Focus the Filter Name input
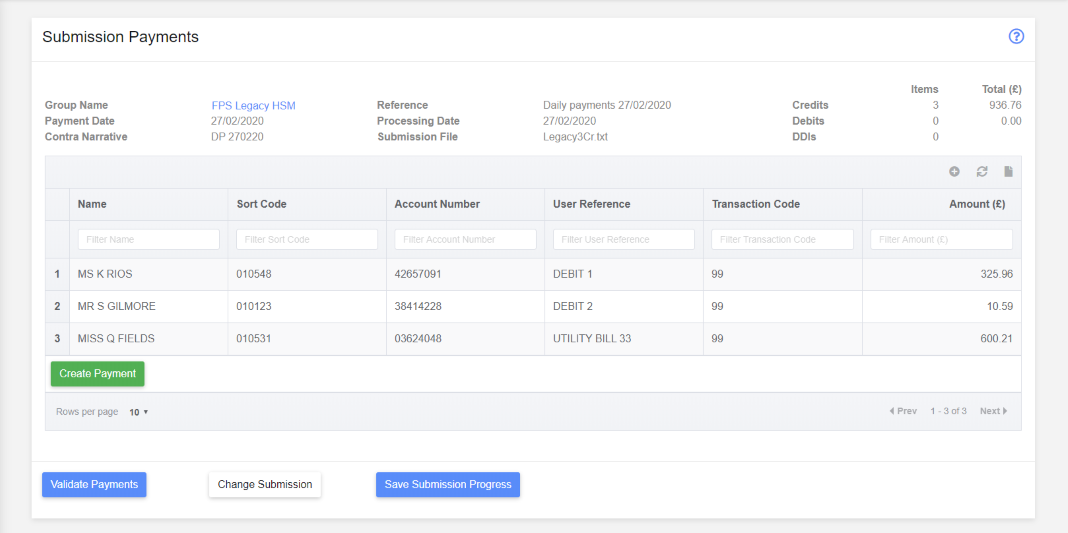Image resolution: width=1068 pixels, height=533 pixels. click(x=148, y=240)
